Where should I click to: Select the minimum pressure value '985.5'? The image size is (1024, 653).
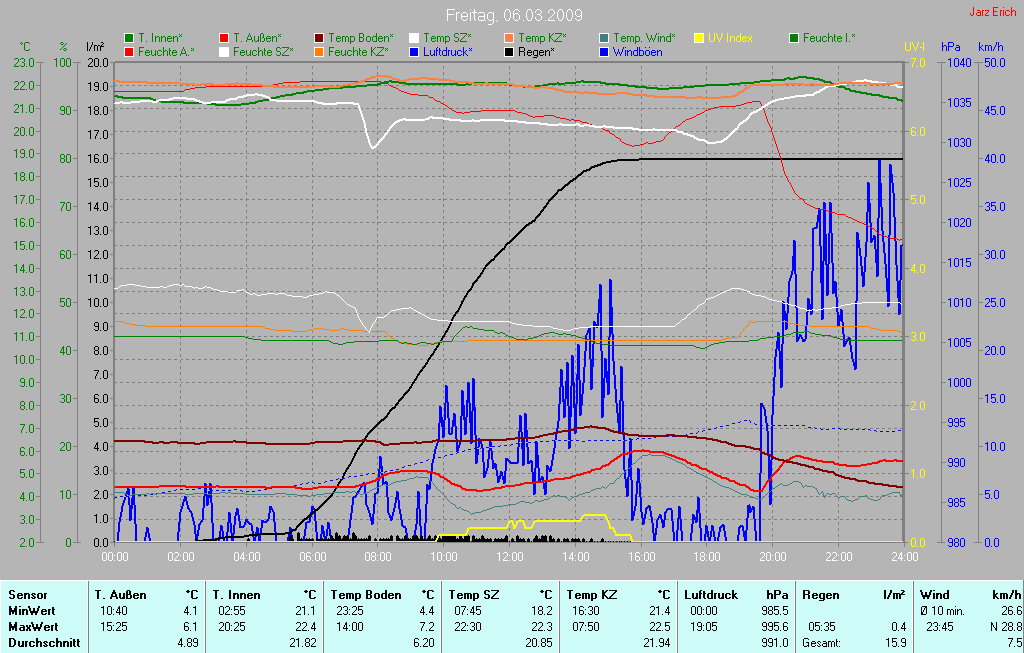(x=775, y=611)
